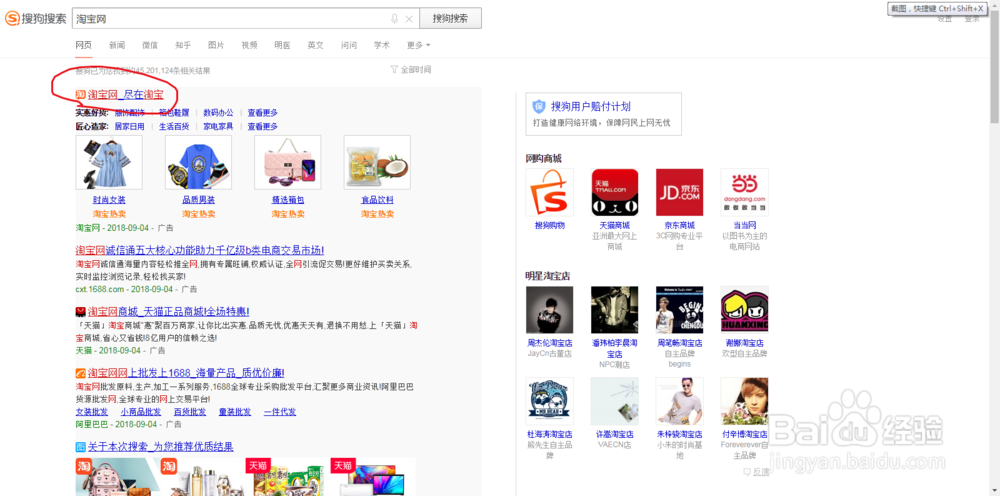The image size is (1000, 496).
Task: Open the 淘宝网诚信通五大核心功能 result
Action: [200, 250]
